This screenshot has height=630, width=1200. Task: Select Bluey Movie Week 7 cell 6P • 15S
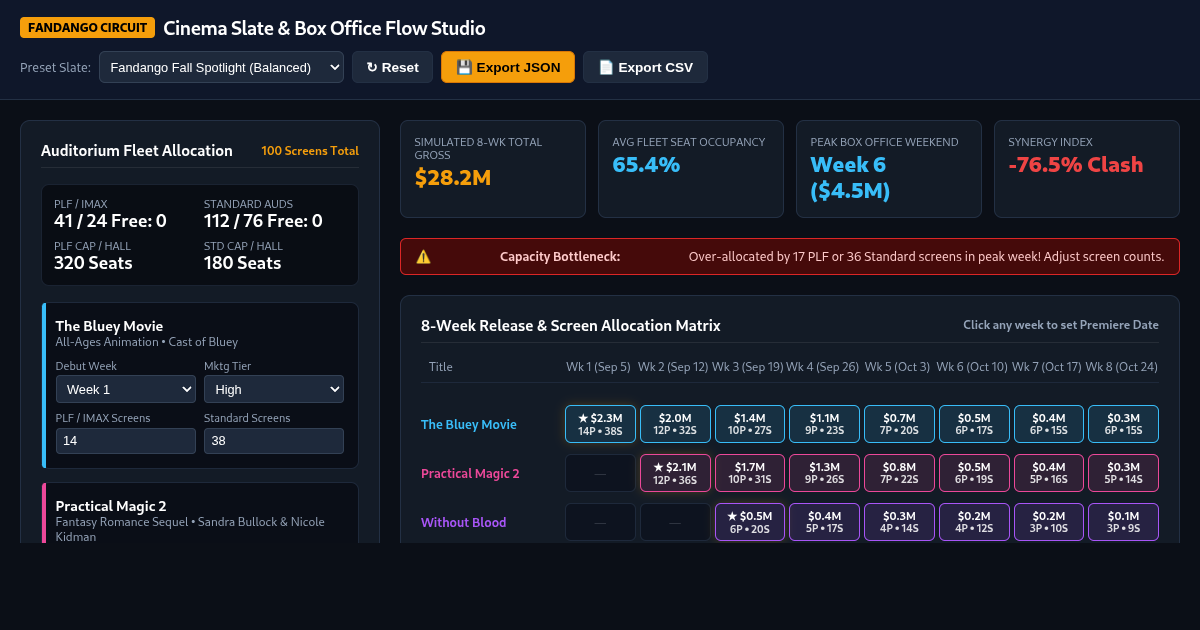1049,424
